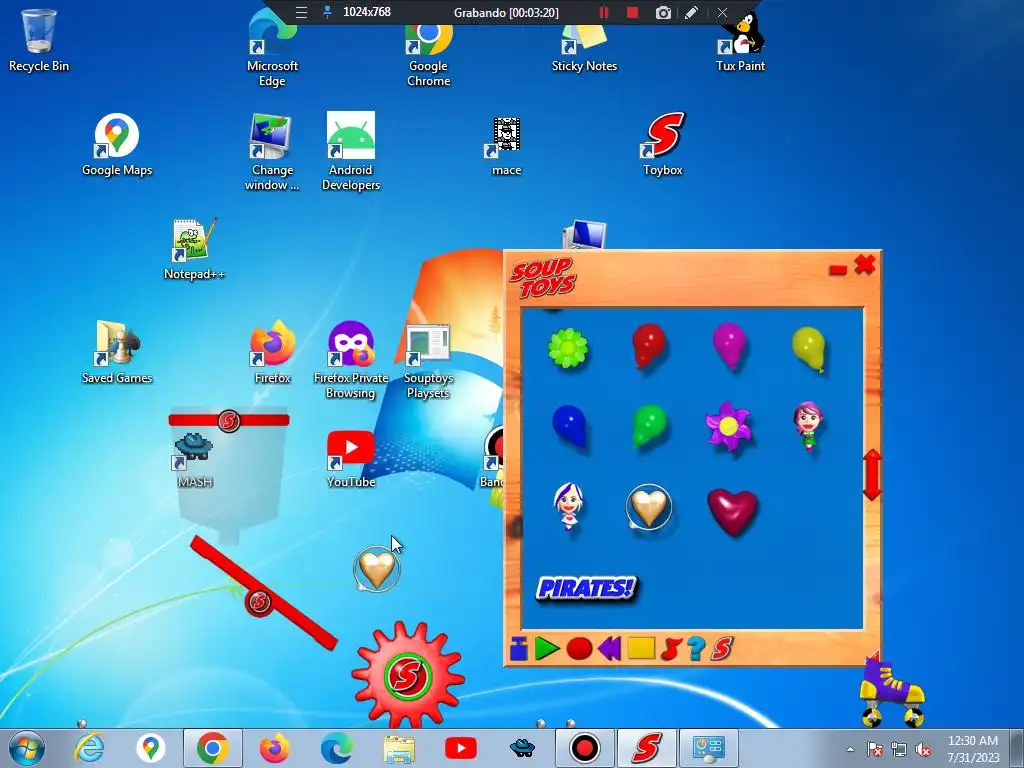Choose the yellow balloon toy

tap(808, 349)
